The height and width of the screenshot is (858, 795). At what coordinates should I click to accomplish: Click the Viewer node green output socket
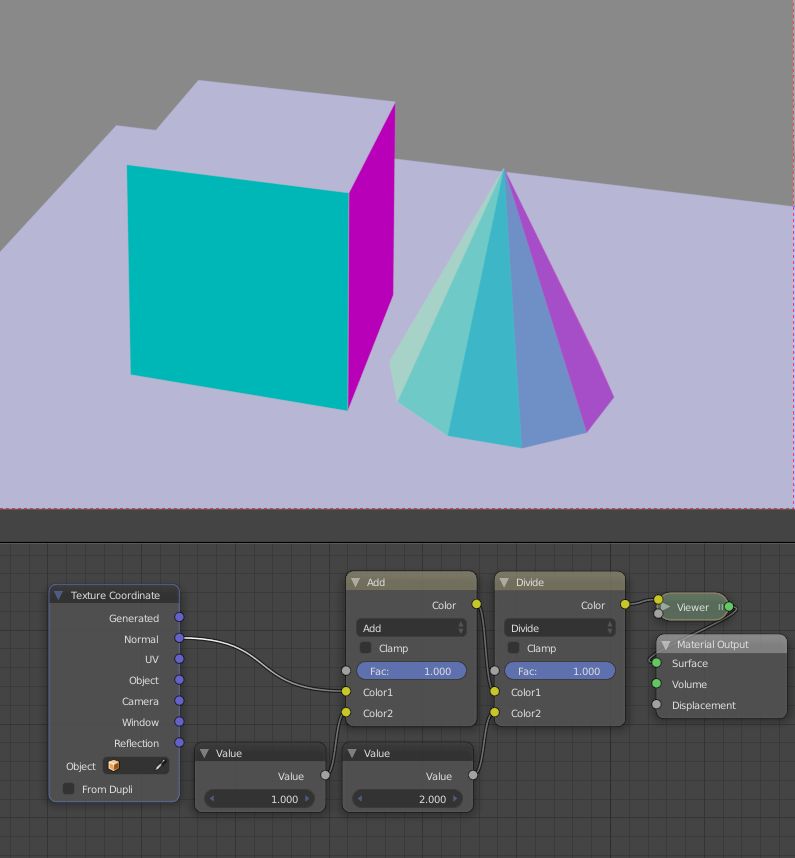[729, 607]
